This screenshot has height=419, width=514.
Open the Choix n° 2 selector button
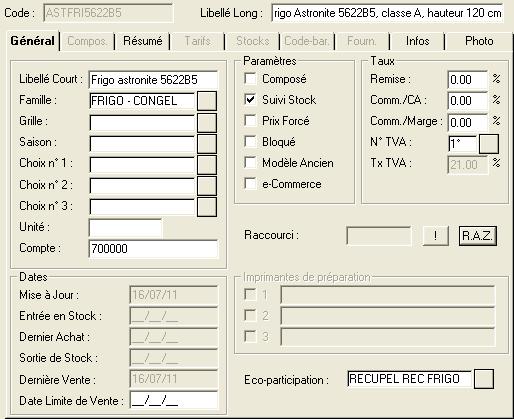click(x=207, y=186)
